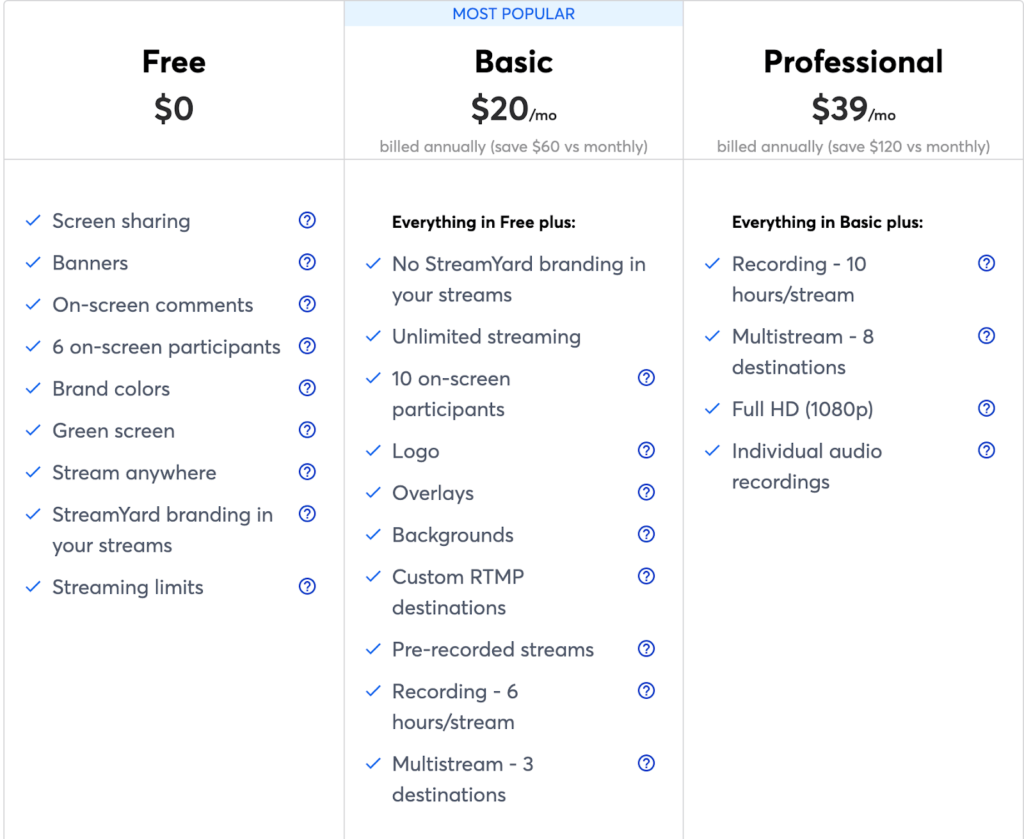This screenshot has width=1024, height=839.
Task: Open help for Multistream - 3 destinations
Action: tap(647, 763)
